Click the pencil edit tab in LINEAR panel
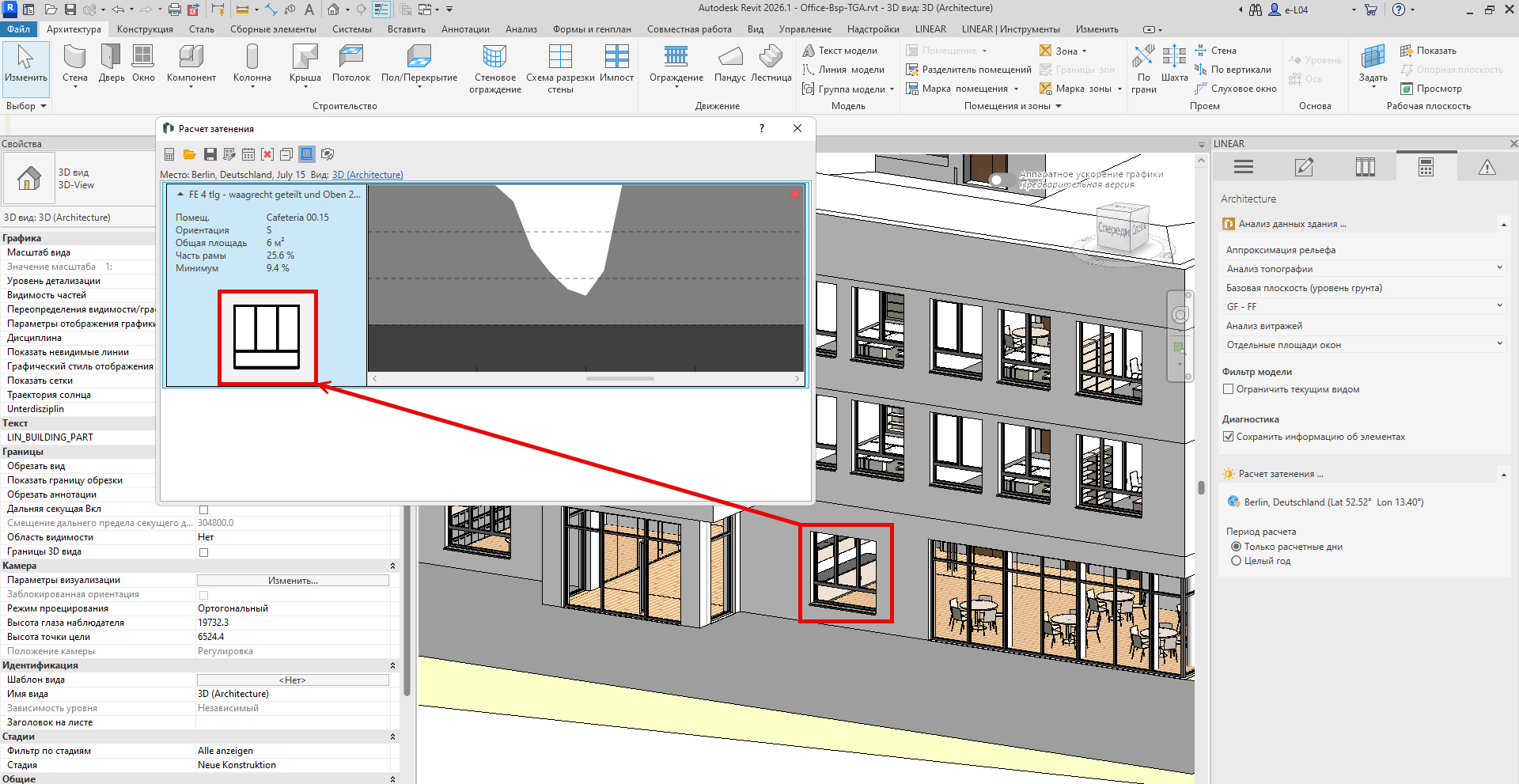This screenshot has width=1519, height=784. (x=1304, y=167)
